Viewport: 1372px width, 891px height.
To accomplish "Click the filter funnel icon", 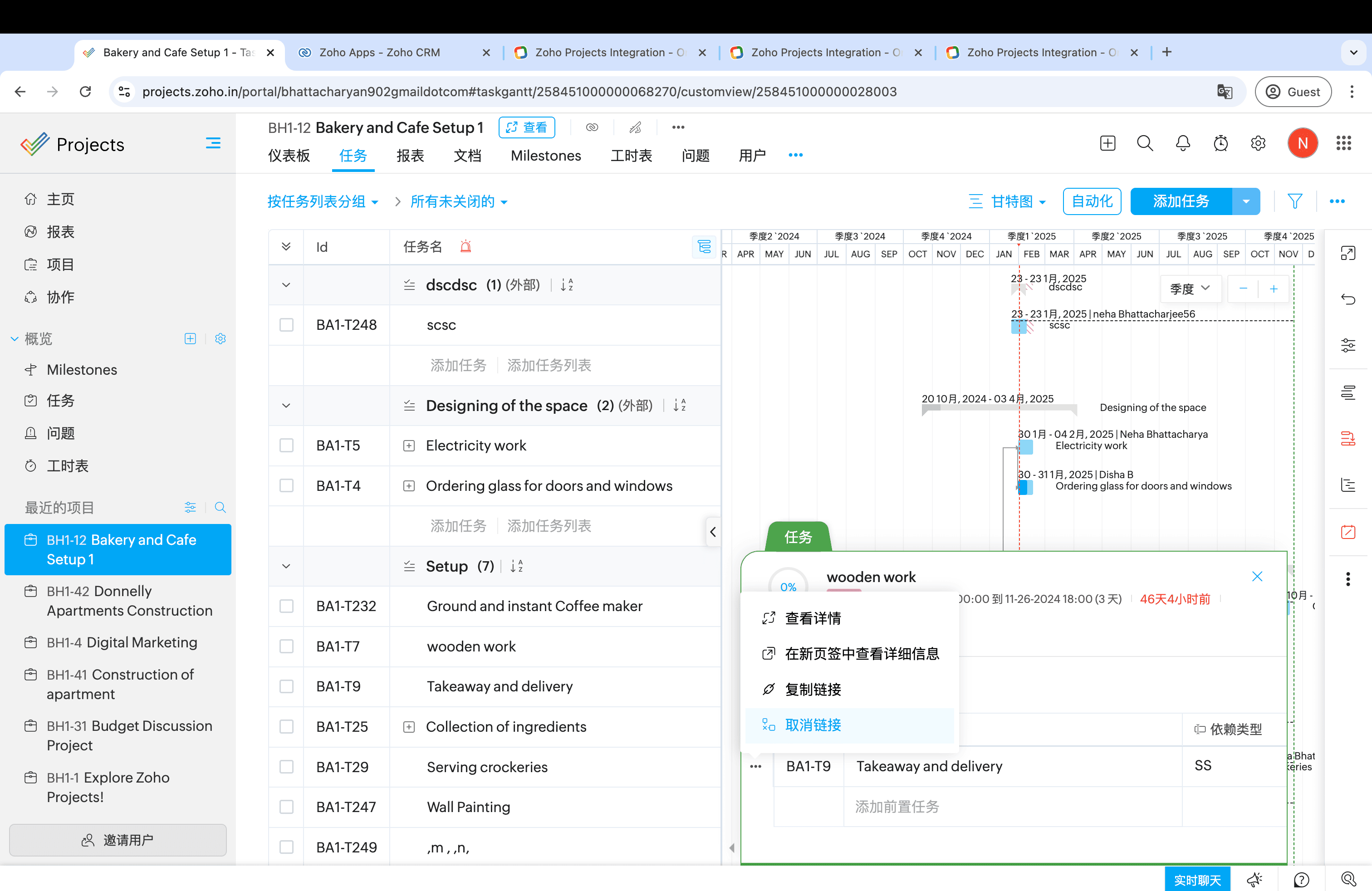I will click(x=1295, y=201).
